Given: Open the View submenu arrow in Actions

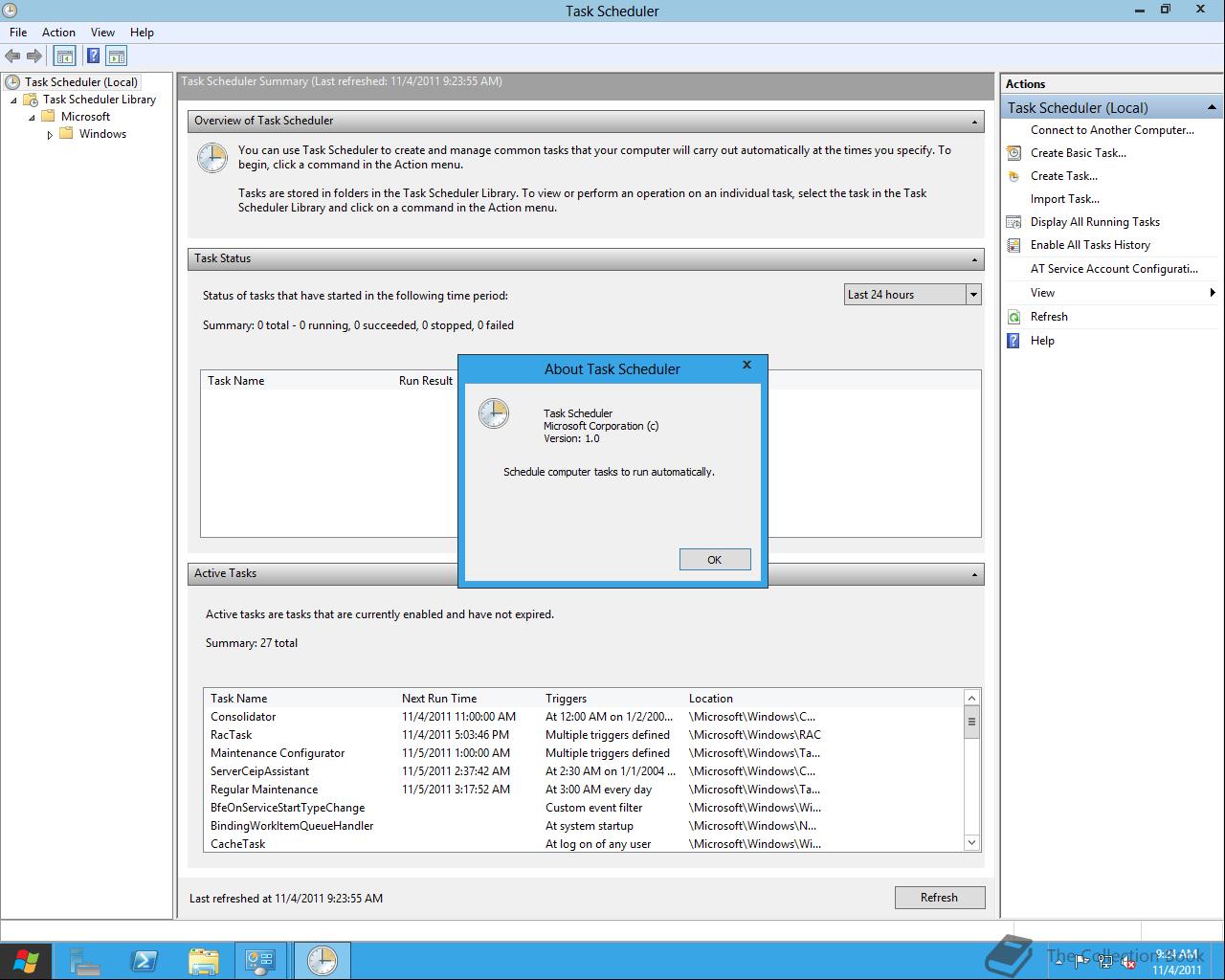Looking at the screenshot, I should click(x=1213, y=293).
